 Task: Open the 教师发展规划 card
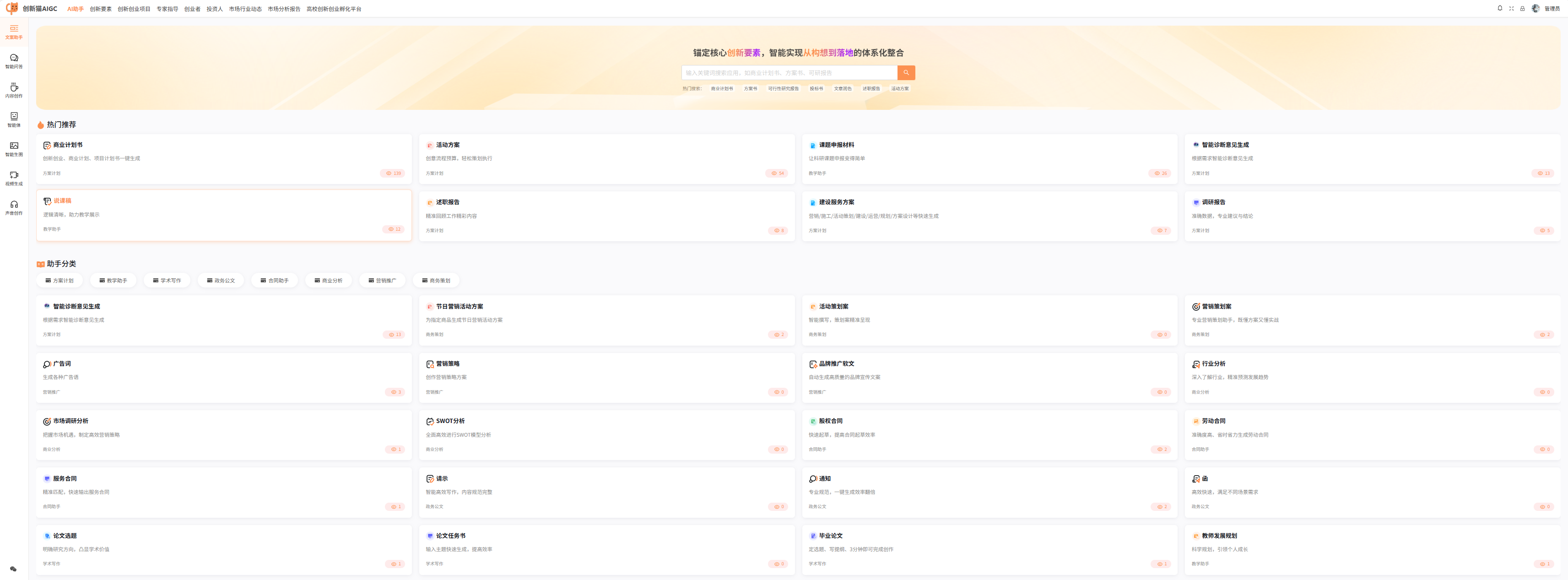point(1372,550)
